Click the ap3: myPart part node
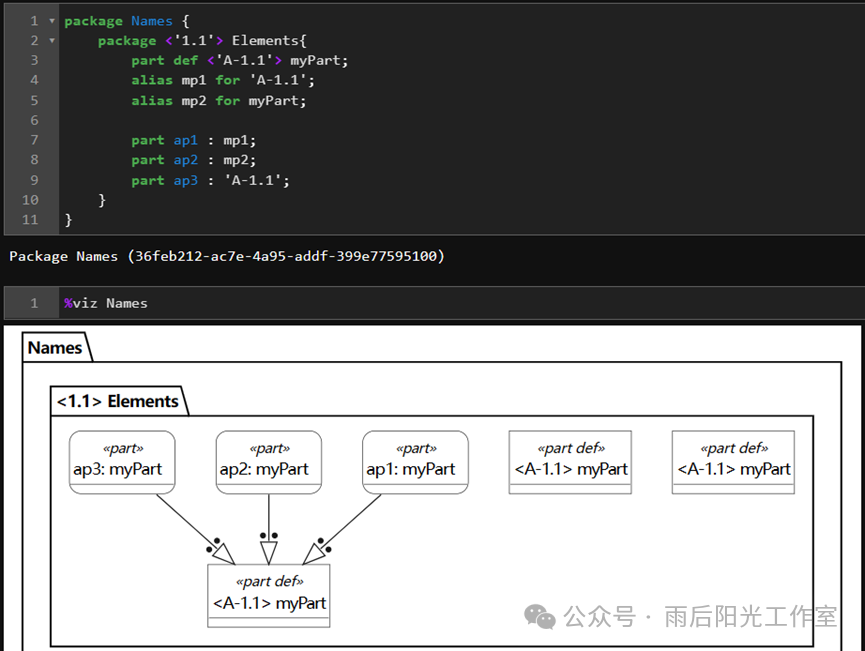 tap(122, 462)
